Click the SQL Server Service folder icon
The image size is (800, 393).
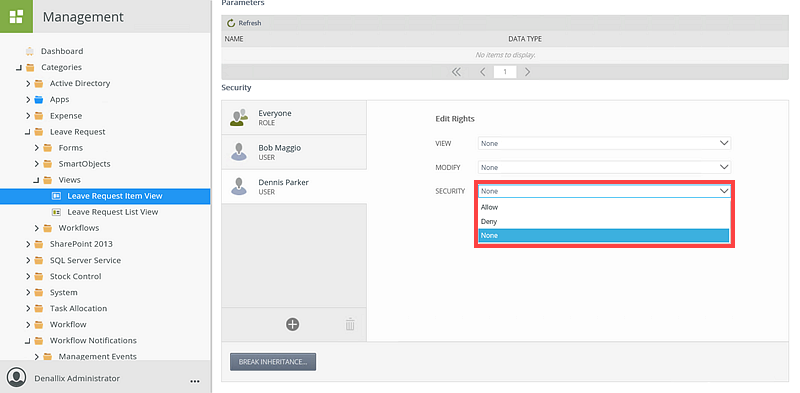pos(39,260)
